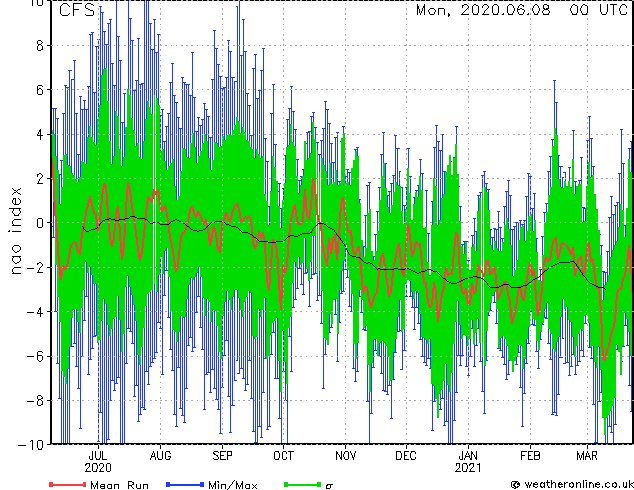634x490 pixels.
Task: Click the FEB x-axis label
Action: click(530, 456)
